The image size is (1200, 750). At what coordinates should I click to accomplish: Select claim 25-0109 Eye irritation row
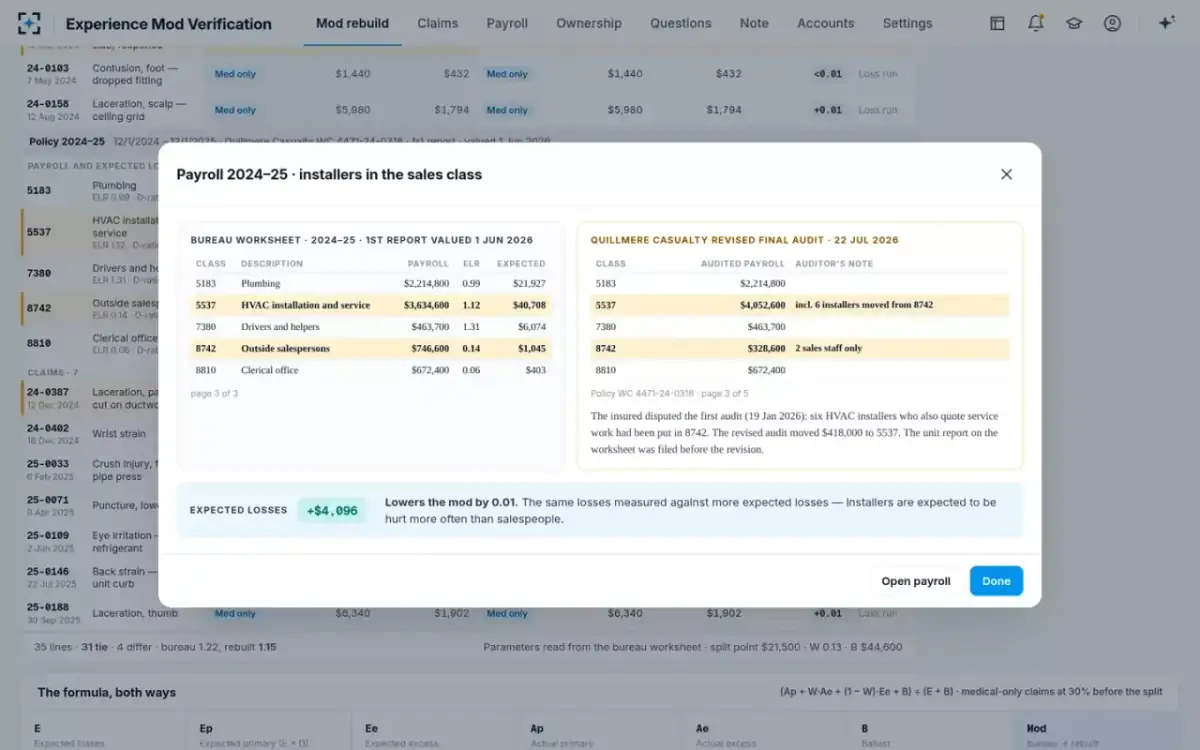click(x=90, y=541)
